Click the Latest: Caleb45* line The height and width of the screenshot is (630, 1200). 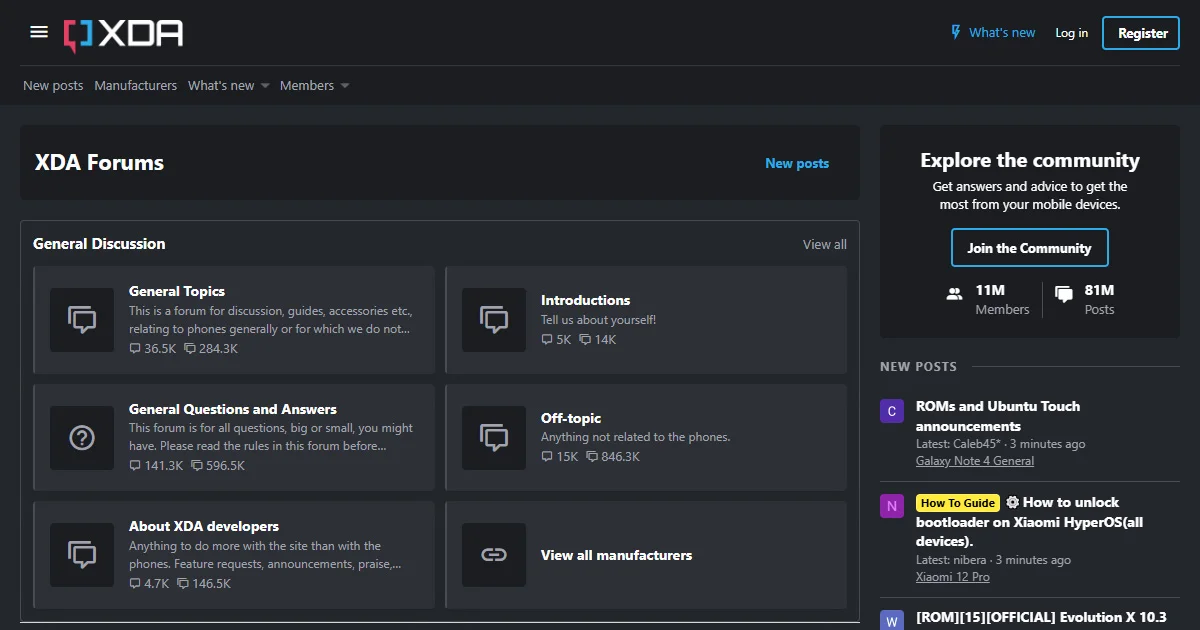coord(1000,444)
